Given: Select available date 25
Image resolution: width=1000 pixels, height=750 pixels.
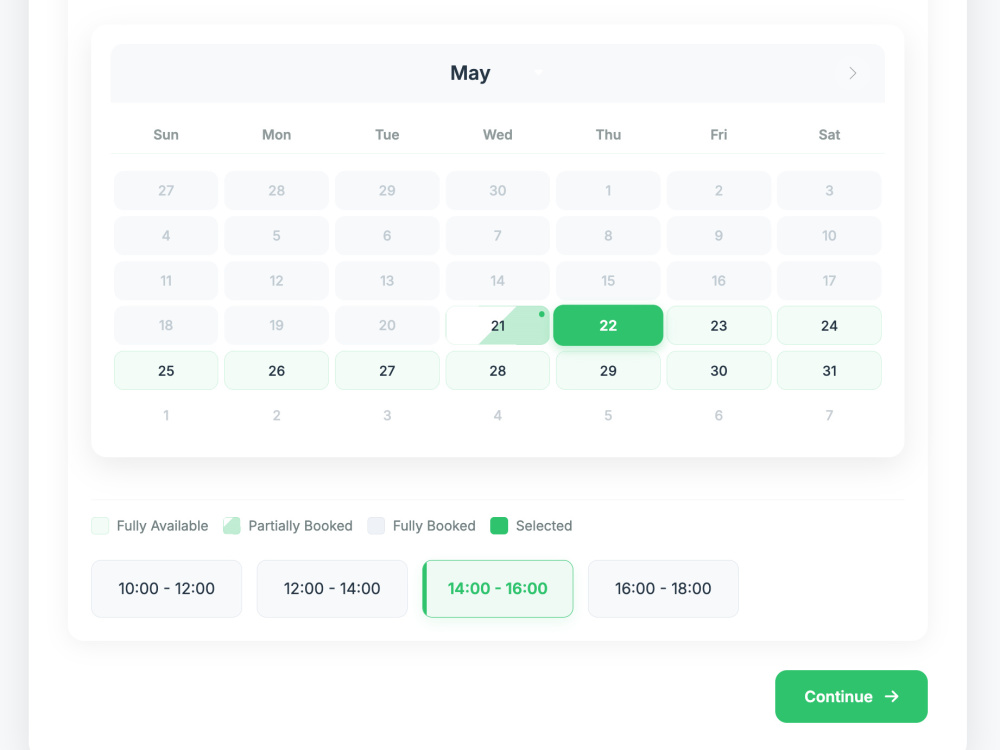Looking at the screenshot, I should pyautogui.click(x=166, y=371).
